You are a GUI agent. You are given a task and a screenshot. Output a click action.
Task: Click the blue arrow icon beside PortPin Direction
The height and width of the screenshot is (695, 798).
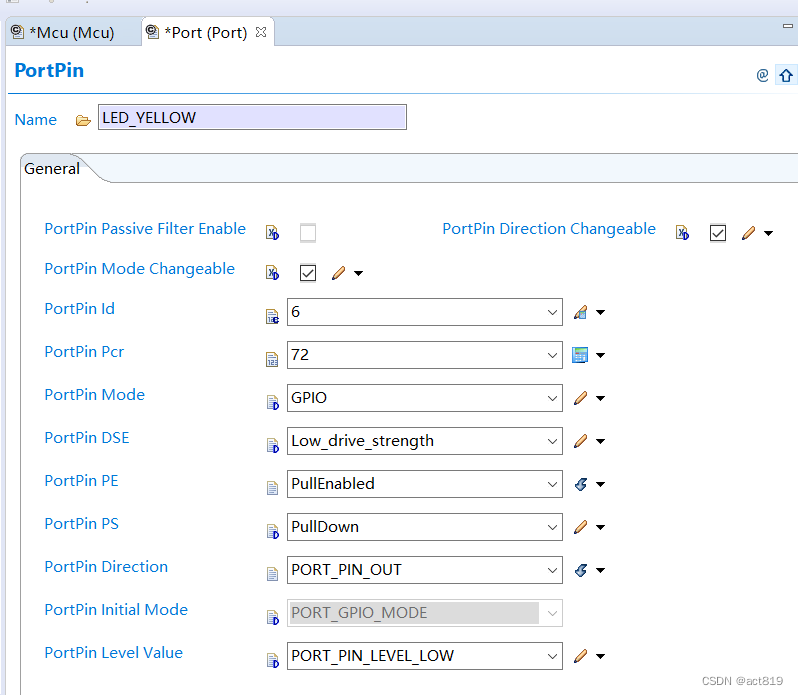(x=581, y=570)
